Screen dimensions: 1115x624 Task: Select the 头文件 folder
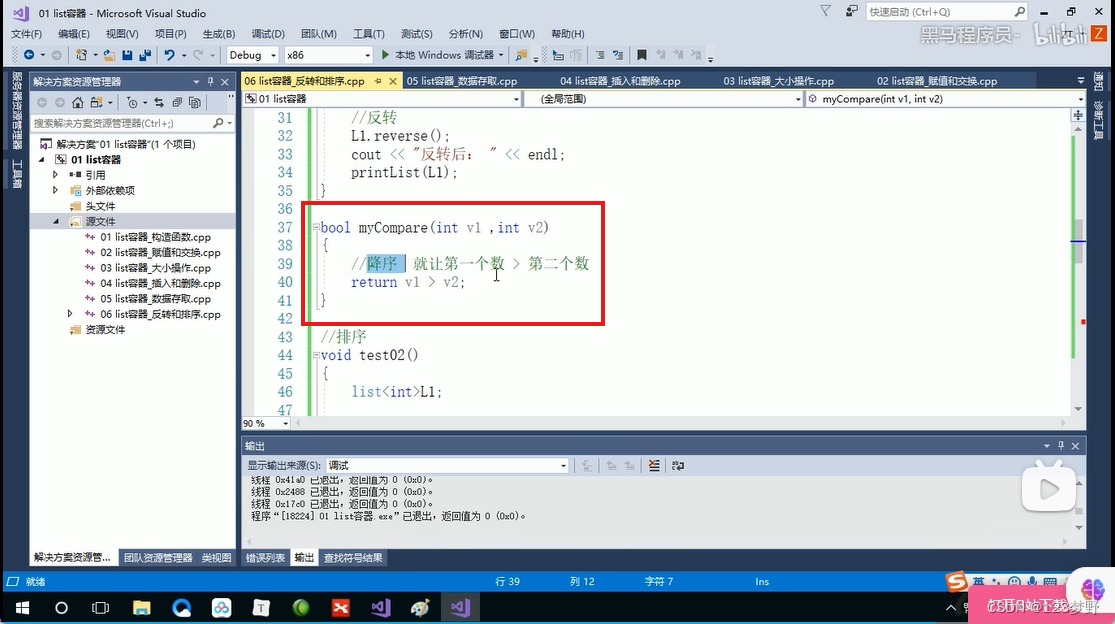pyautogui.click(x=100, y=206)
